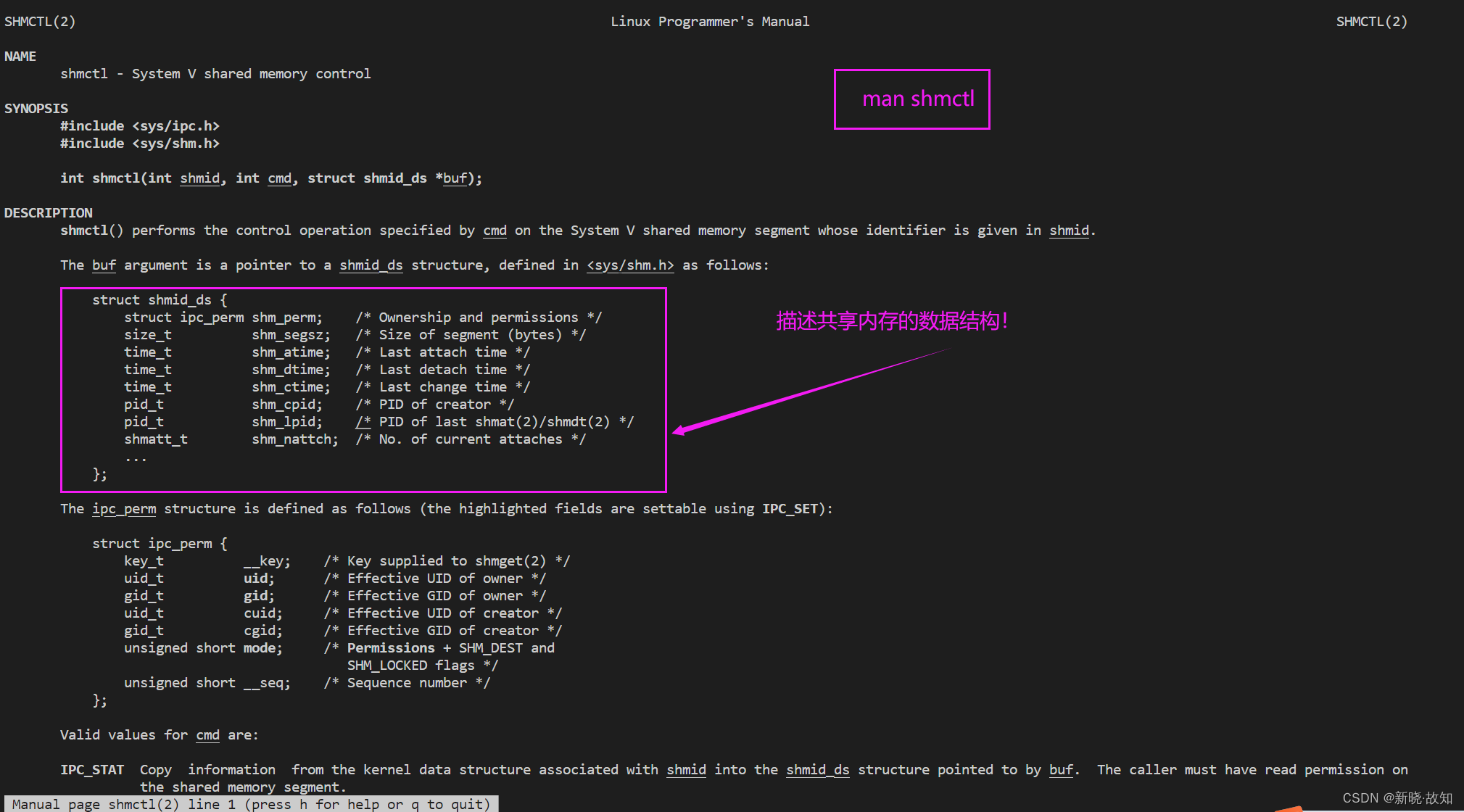Click the underlined buf in the function prototype
The width and height of the screenshot is (1464, 812).
[x=455, y=178]
